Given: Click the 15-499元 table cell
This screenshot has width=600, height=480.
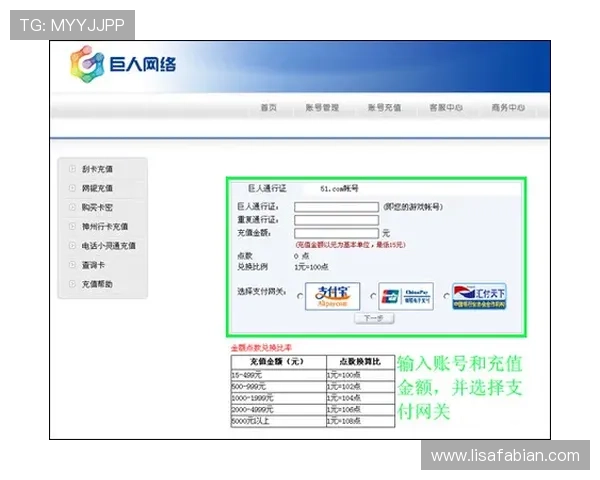Looking at the screenshot, I should click(x=279, y=375).
